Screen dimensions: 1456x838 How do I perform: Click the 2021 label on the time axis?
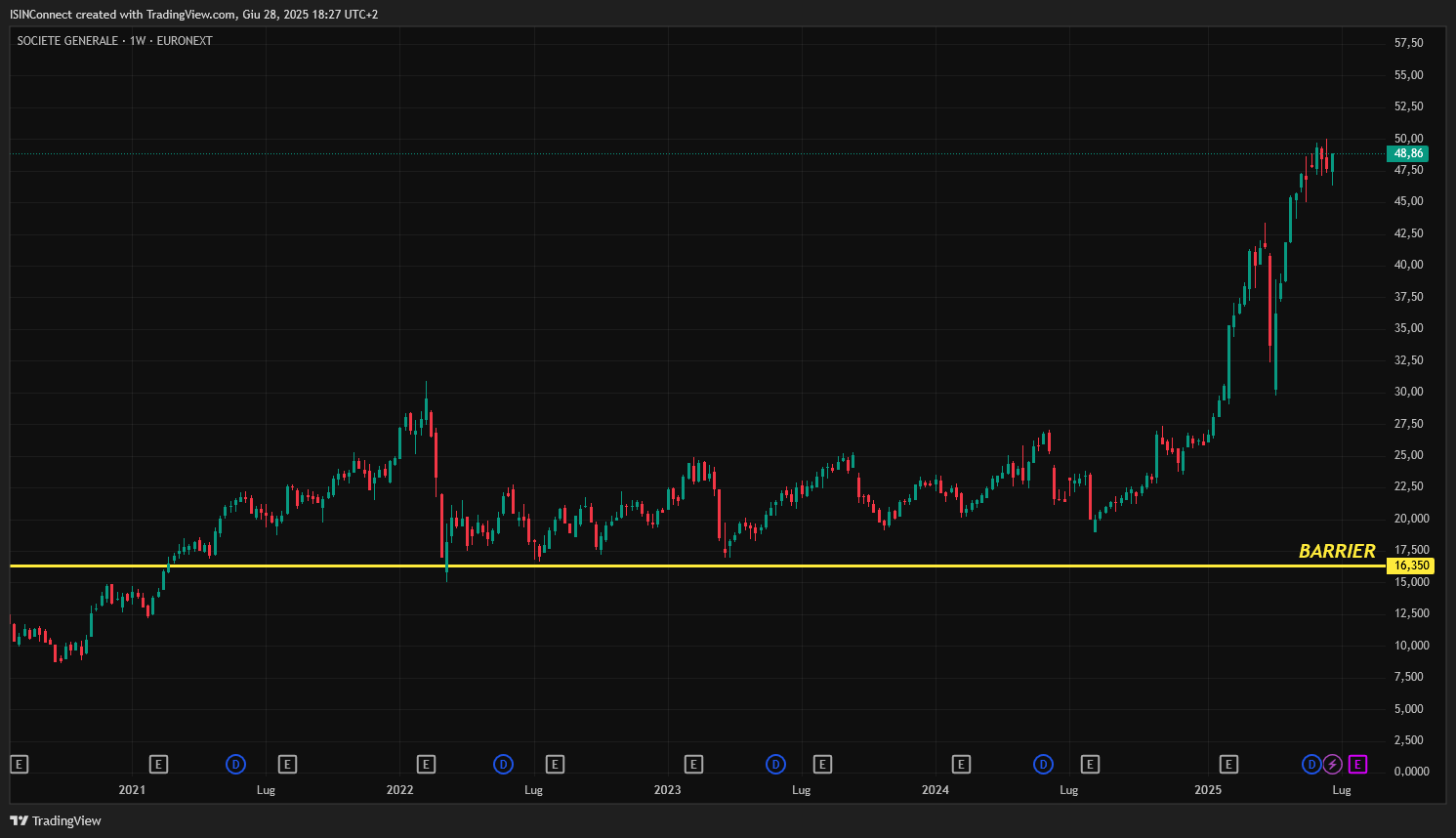click(132, 790)
